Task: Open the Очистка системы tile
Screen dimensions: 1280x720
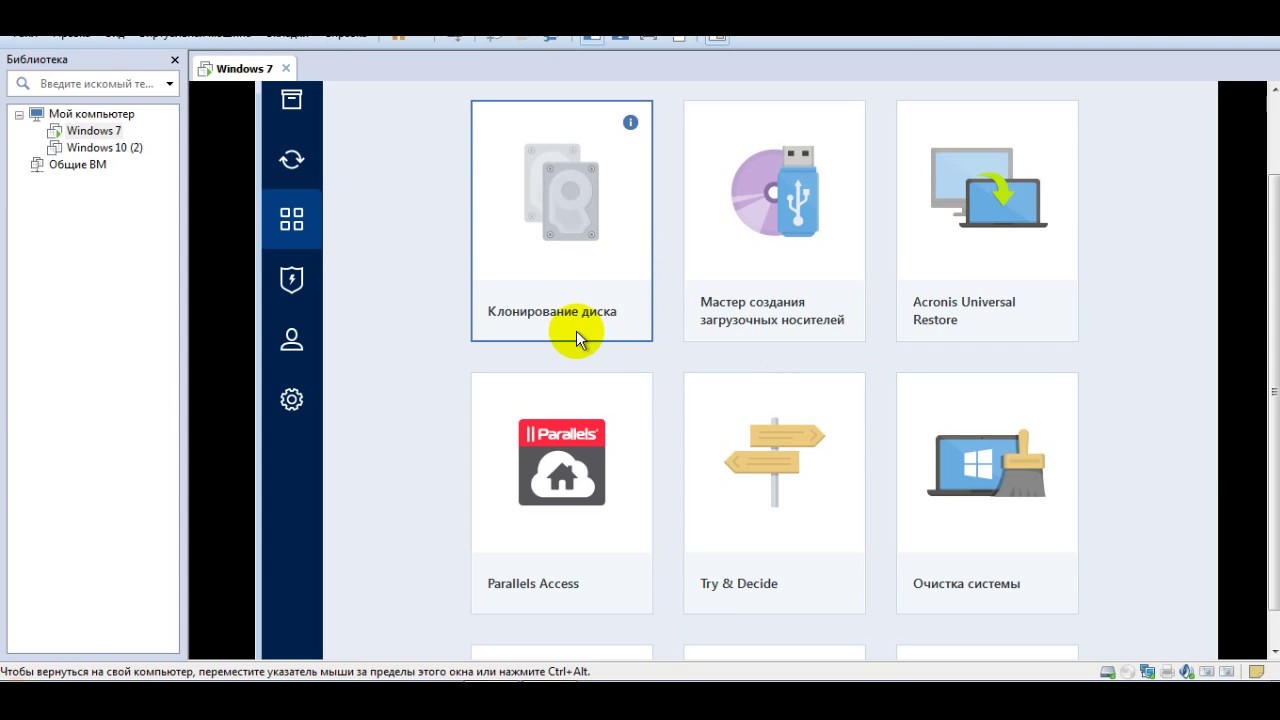Action: tap(987, 493)
